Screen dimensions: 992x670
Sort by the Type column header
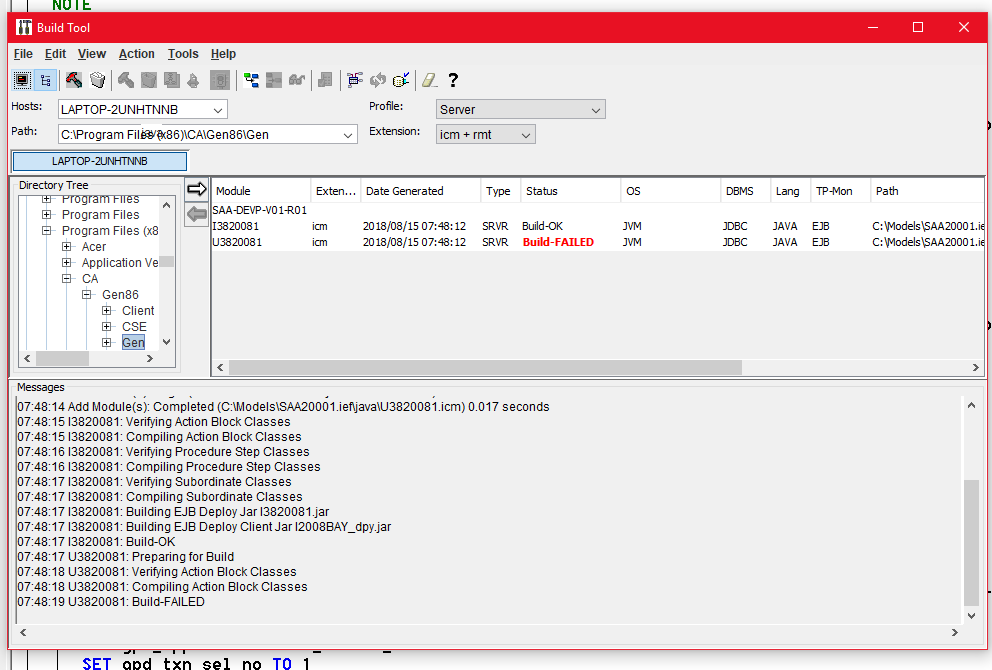click(500, 191)
